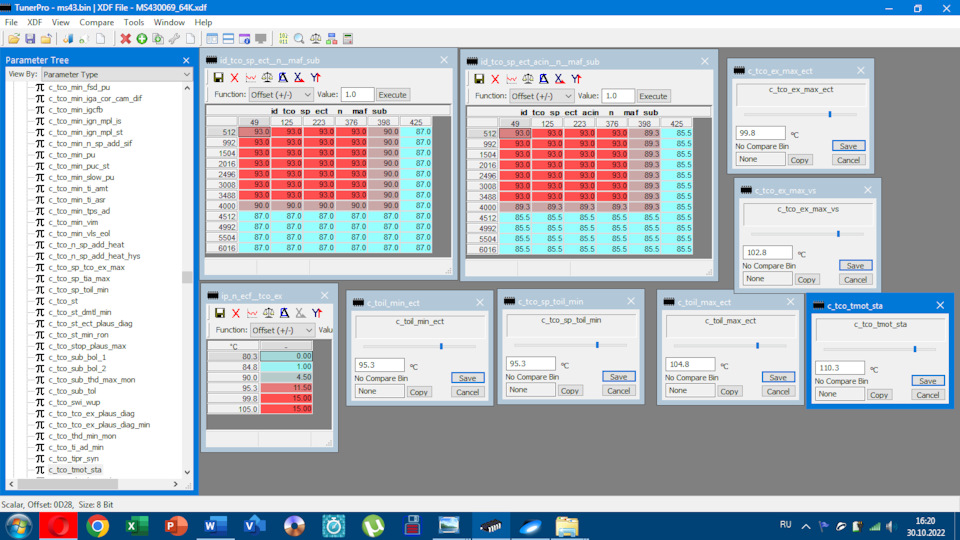Click the binary 101 hex editor toolbar icon
The width and height of the screenshot is (960, 540).
(x=283, y=39)
